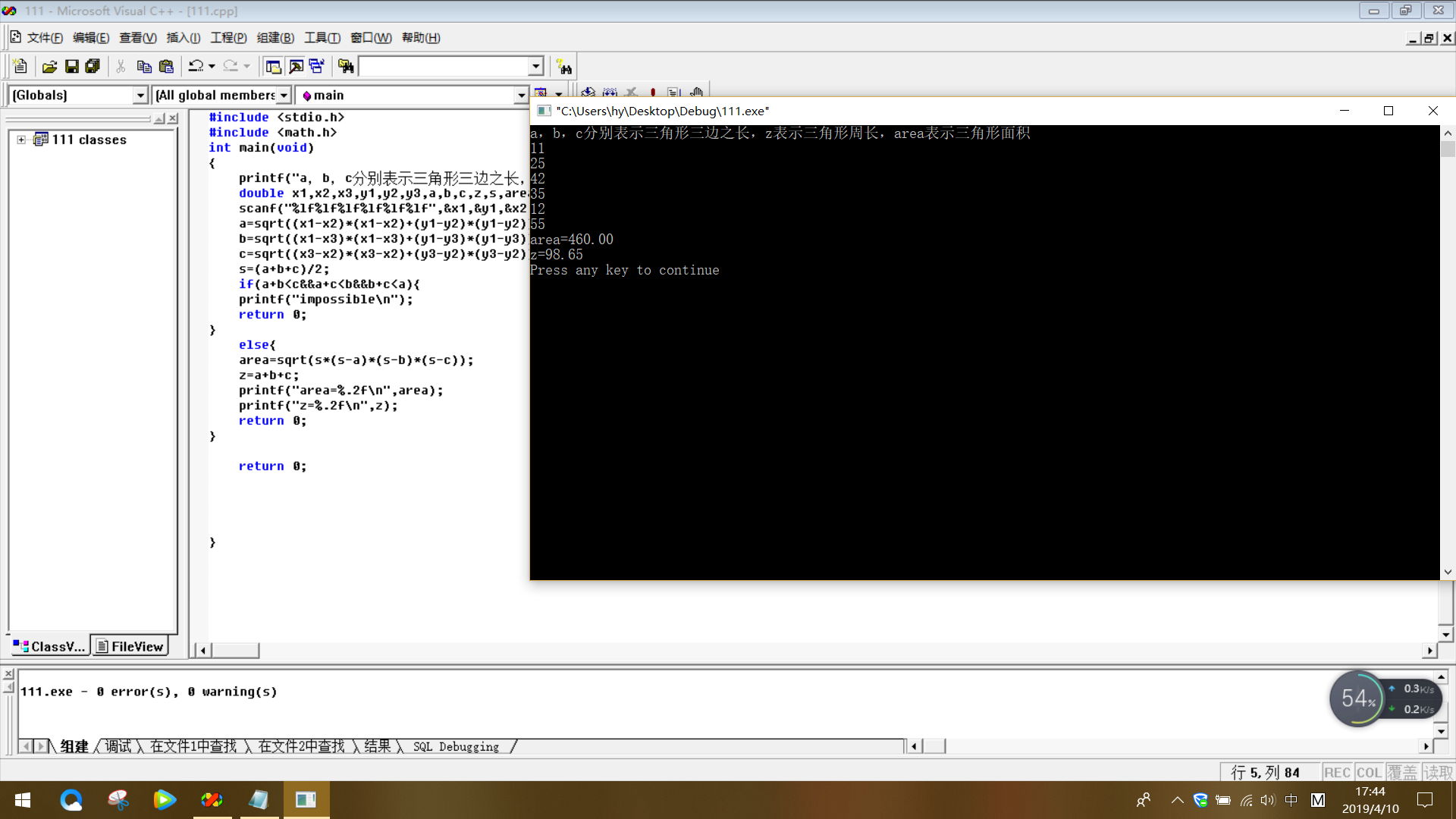Click the Copy toolbar icon

(143, 67)
